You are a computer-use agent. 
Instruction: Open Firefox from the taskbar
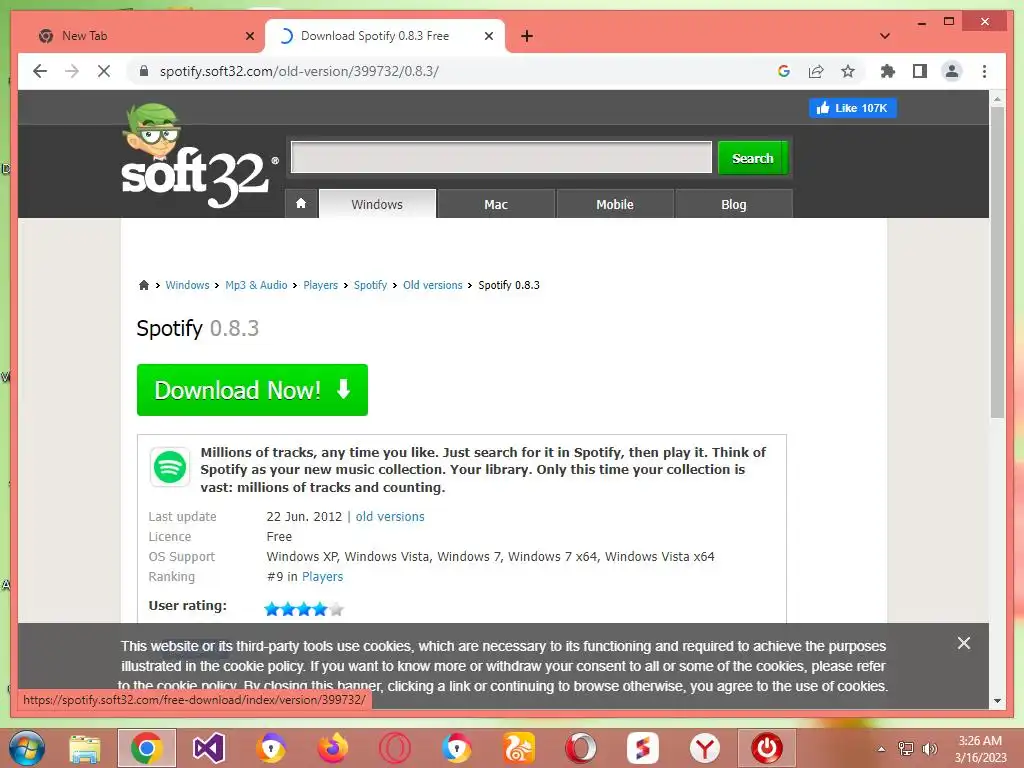point(333,748)
